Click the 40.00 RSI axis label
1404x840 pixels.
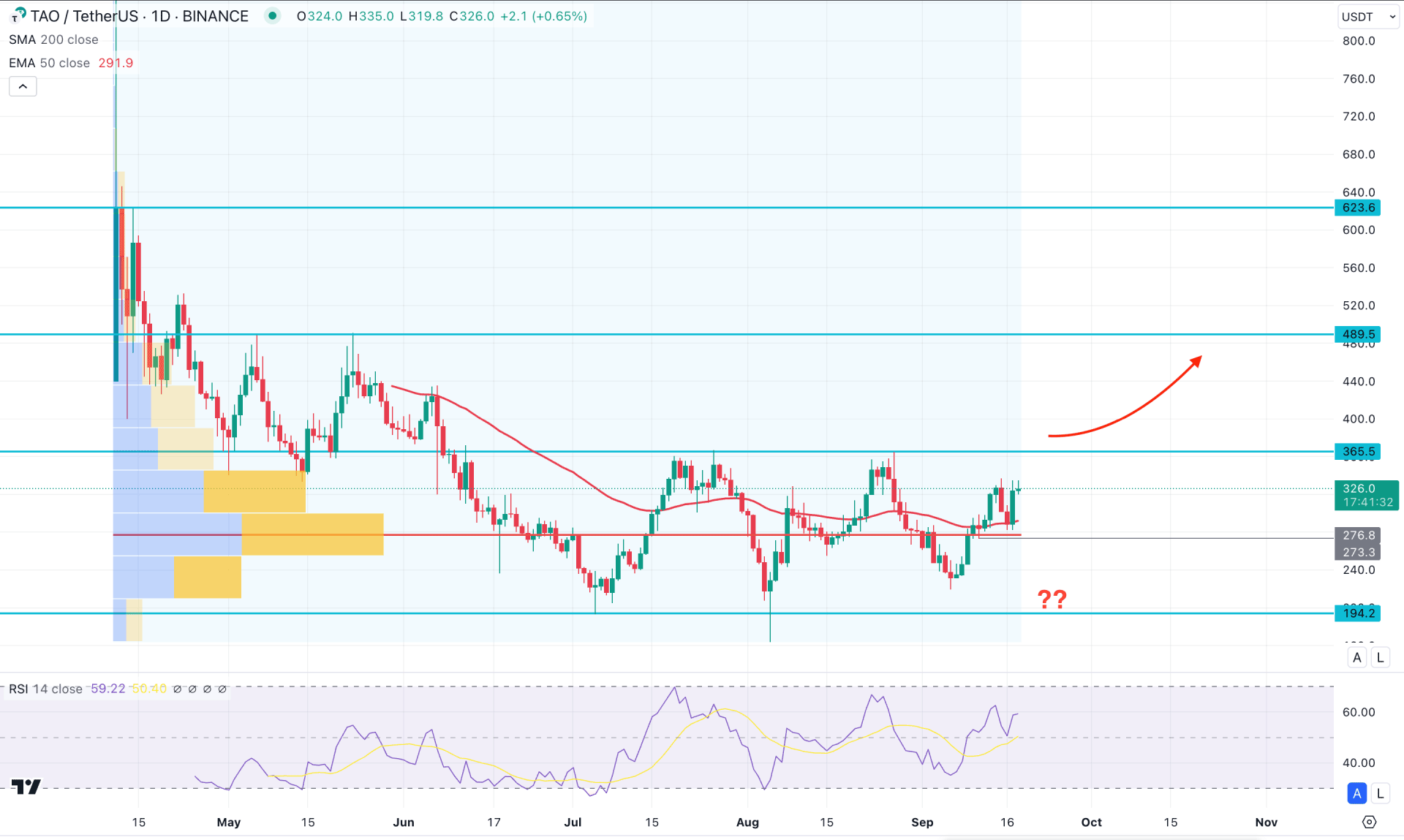click(1359, 763)
